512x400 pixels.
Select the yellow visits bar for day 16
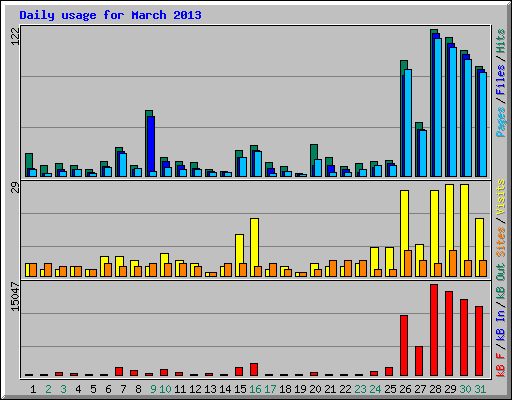pyautogui.click(x=254, y=247)
